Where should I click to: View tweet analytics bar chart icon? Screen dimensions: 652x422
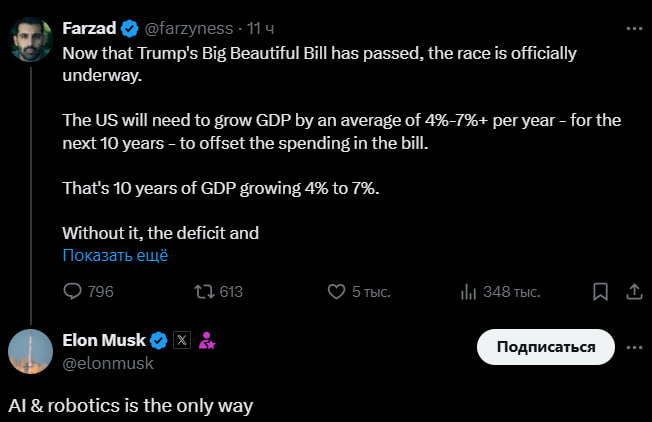point(468,292)
